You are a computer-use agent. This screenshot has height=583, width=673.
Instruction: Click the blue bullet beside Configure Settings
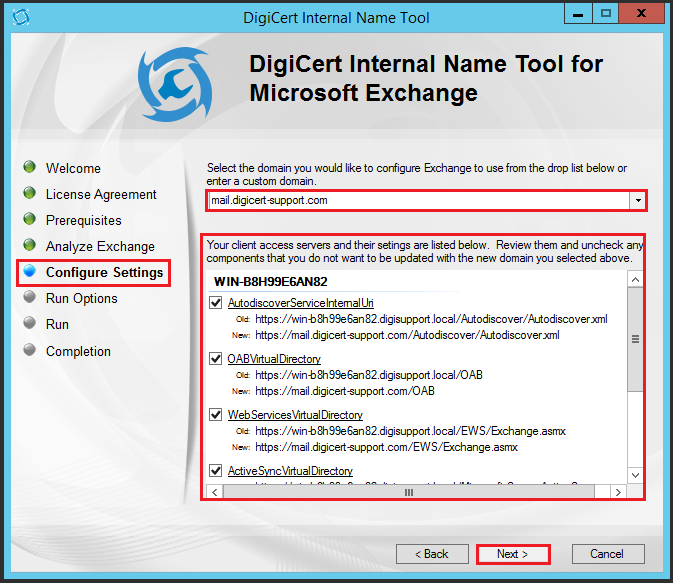coord(30,272)
